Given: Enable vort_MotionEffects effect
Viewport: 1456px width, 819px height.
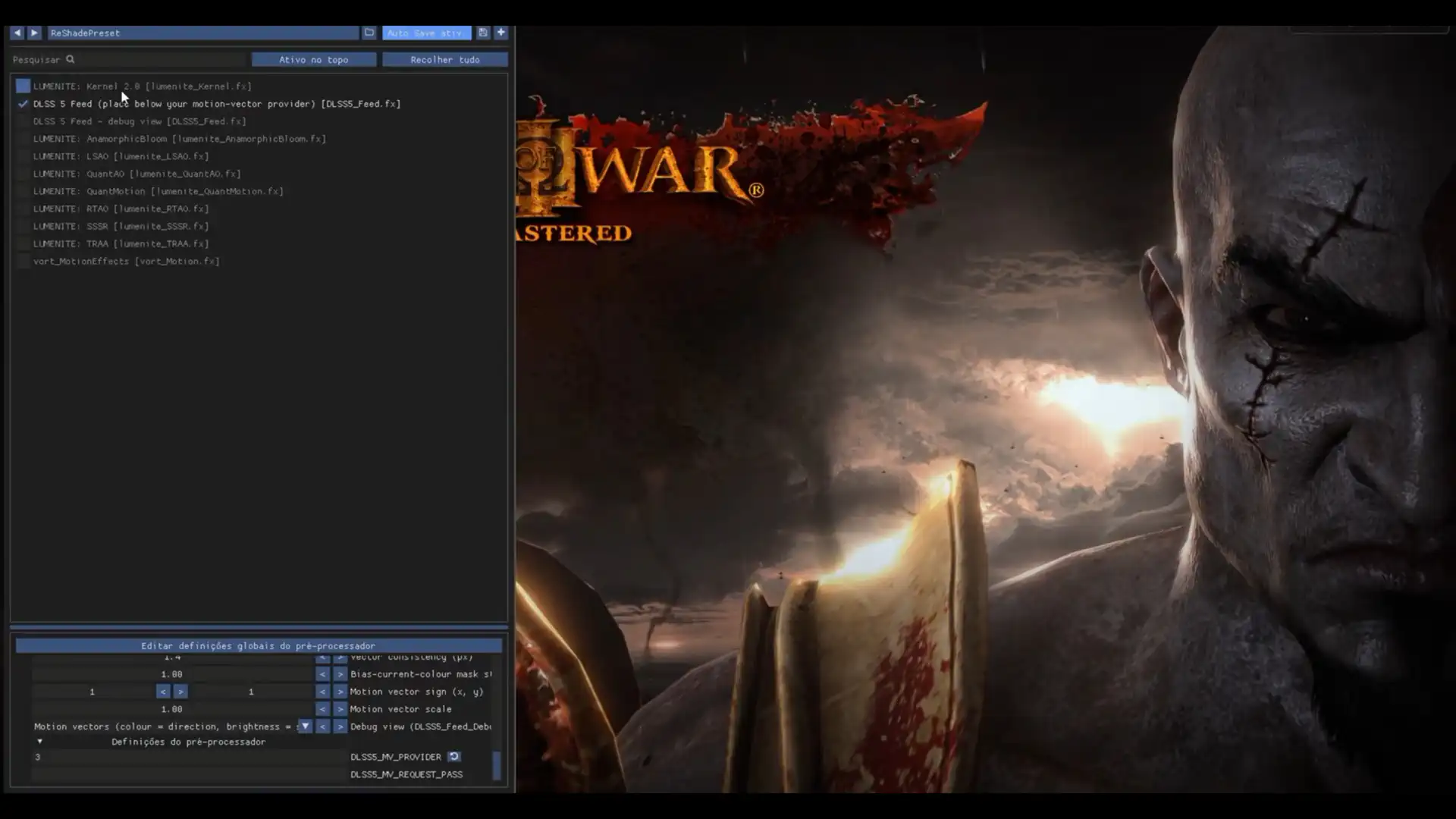Looking at the screenshot, I should 24,261.
